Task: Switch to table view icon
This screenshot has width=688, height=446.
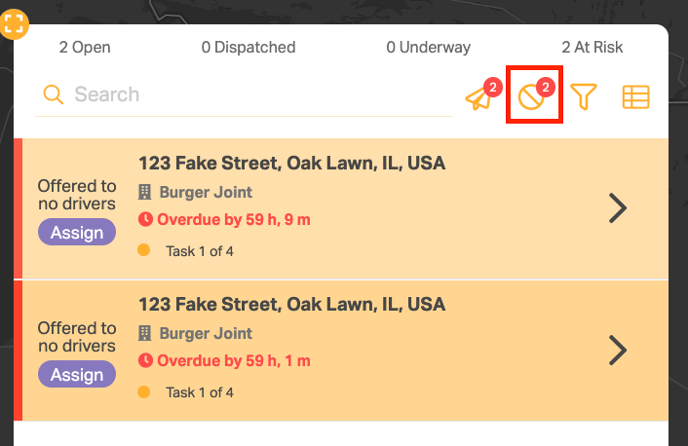Action: [x=636, y=97]
